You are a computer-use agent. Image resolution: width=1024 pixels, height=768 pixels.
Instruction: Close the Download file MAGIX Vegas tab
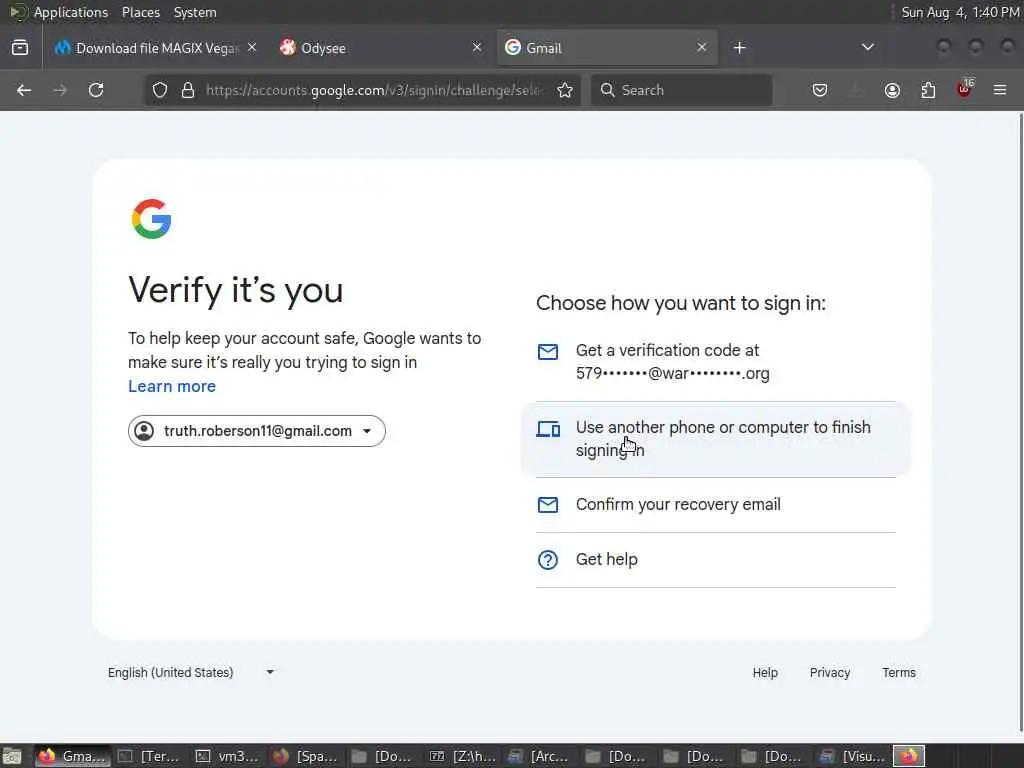[252, 48]
